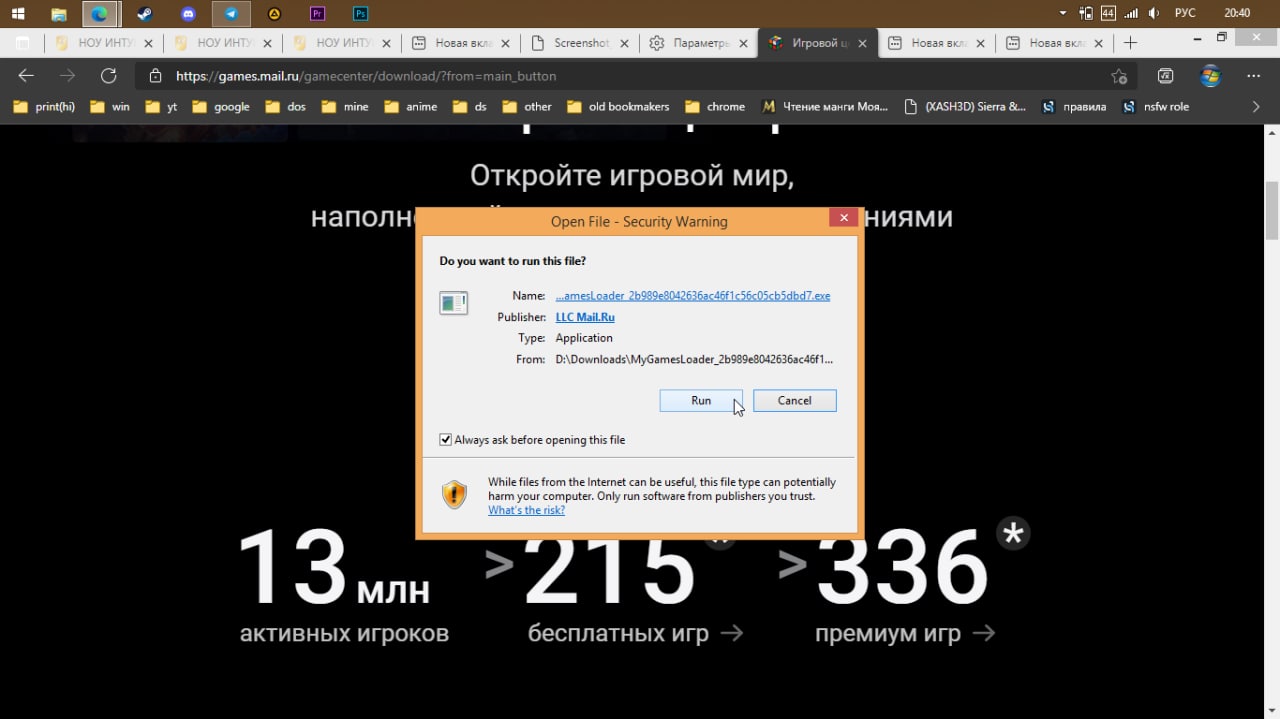Screen dimensions: 1280x719
Task: Show hidden system tray icons
Action: pos(1062,13)
